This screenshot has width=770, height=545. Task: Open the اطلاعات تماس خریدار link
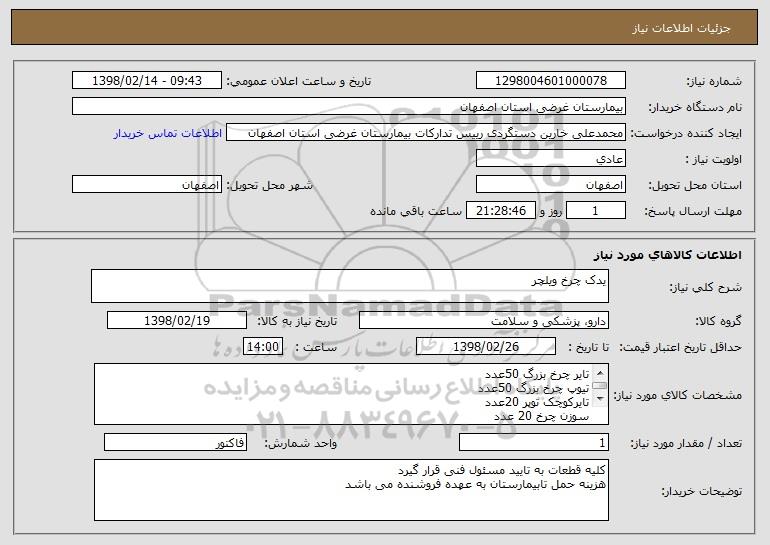[x=168, y=134]
